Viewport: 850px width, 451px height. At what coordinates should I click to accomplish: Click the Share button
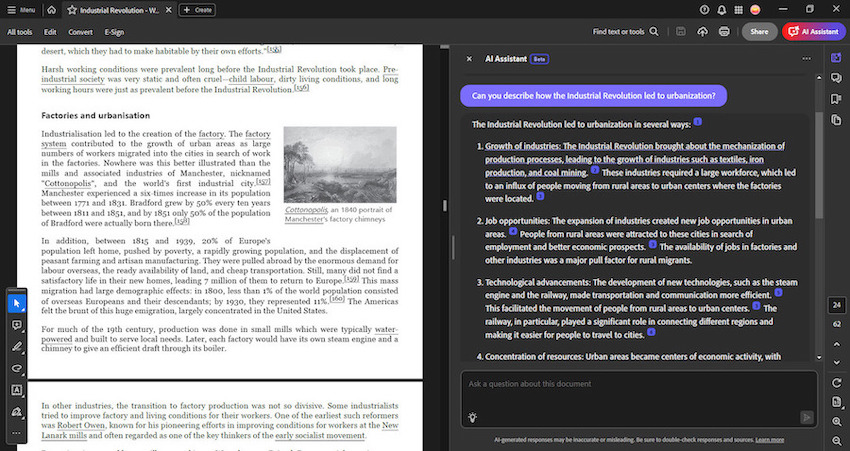point(759,31)
